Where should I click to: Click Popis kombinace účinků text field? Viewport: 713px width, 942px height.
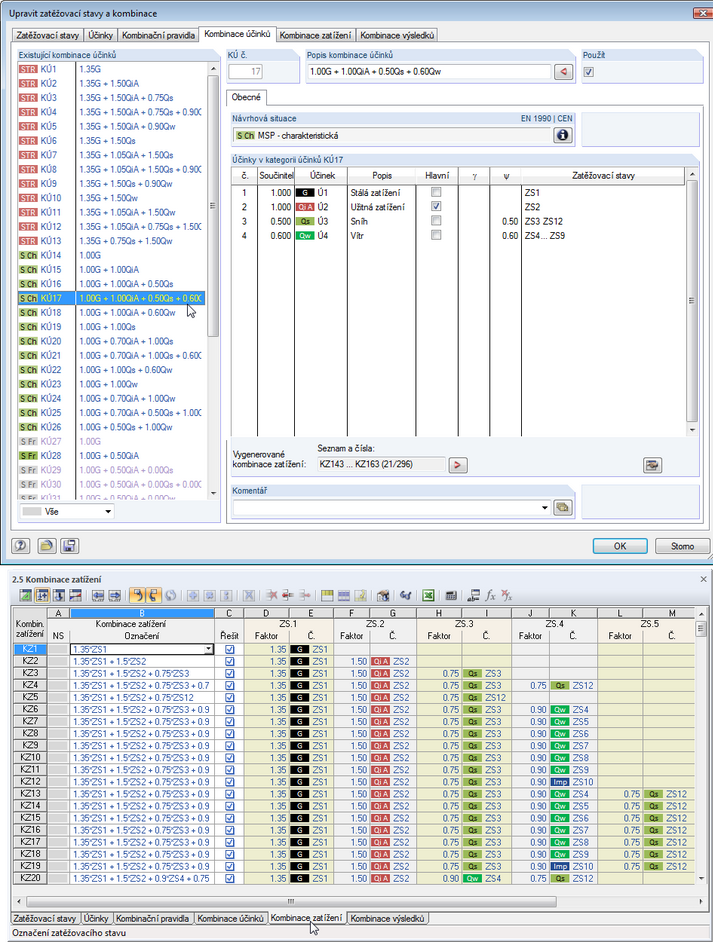[x=429, y=72]
